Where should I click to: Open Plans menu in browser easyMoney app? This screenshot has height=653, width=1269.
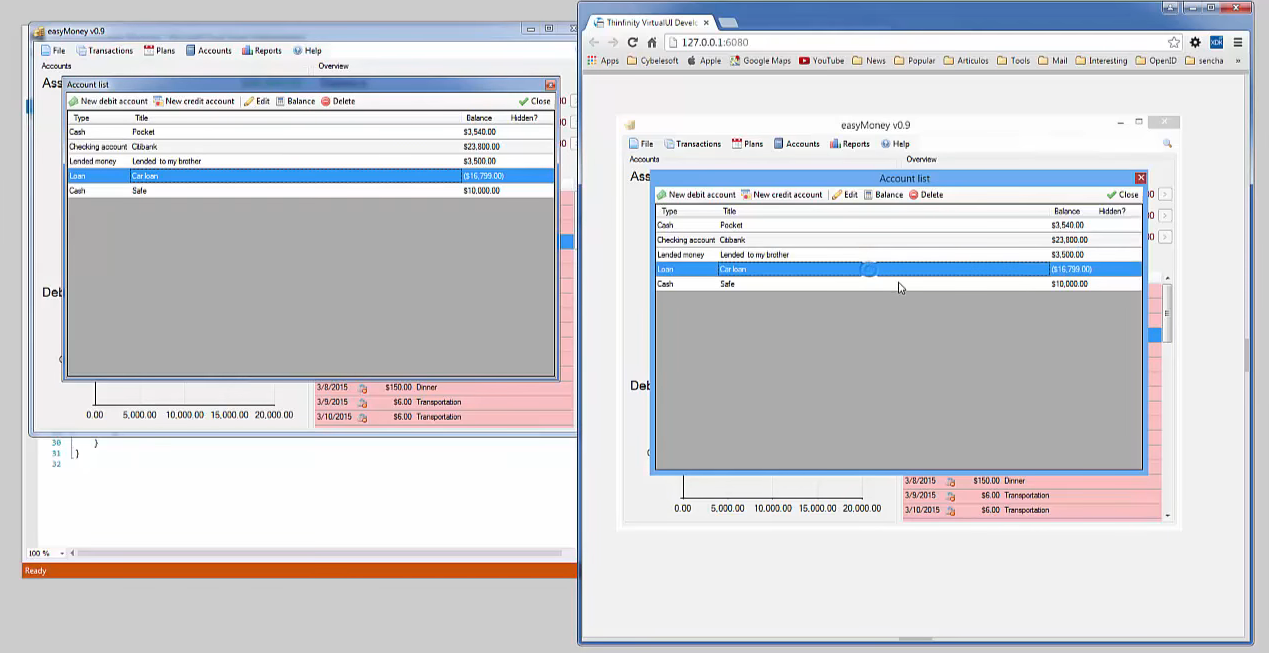coord(747,144)
